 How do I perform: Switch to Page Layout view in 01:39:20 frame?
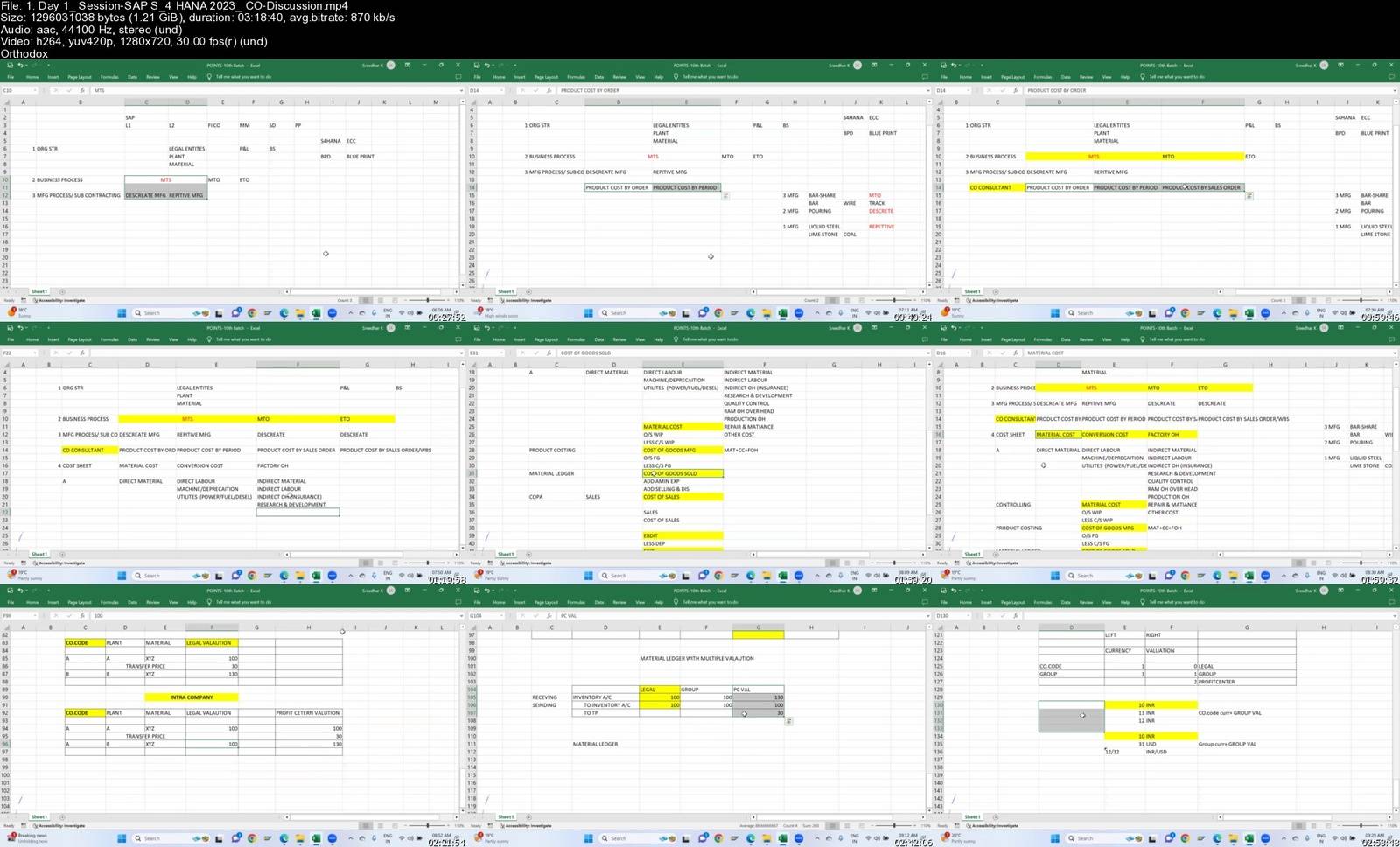click(x=846, y=563)
